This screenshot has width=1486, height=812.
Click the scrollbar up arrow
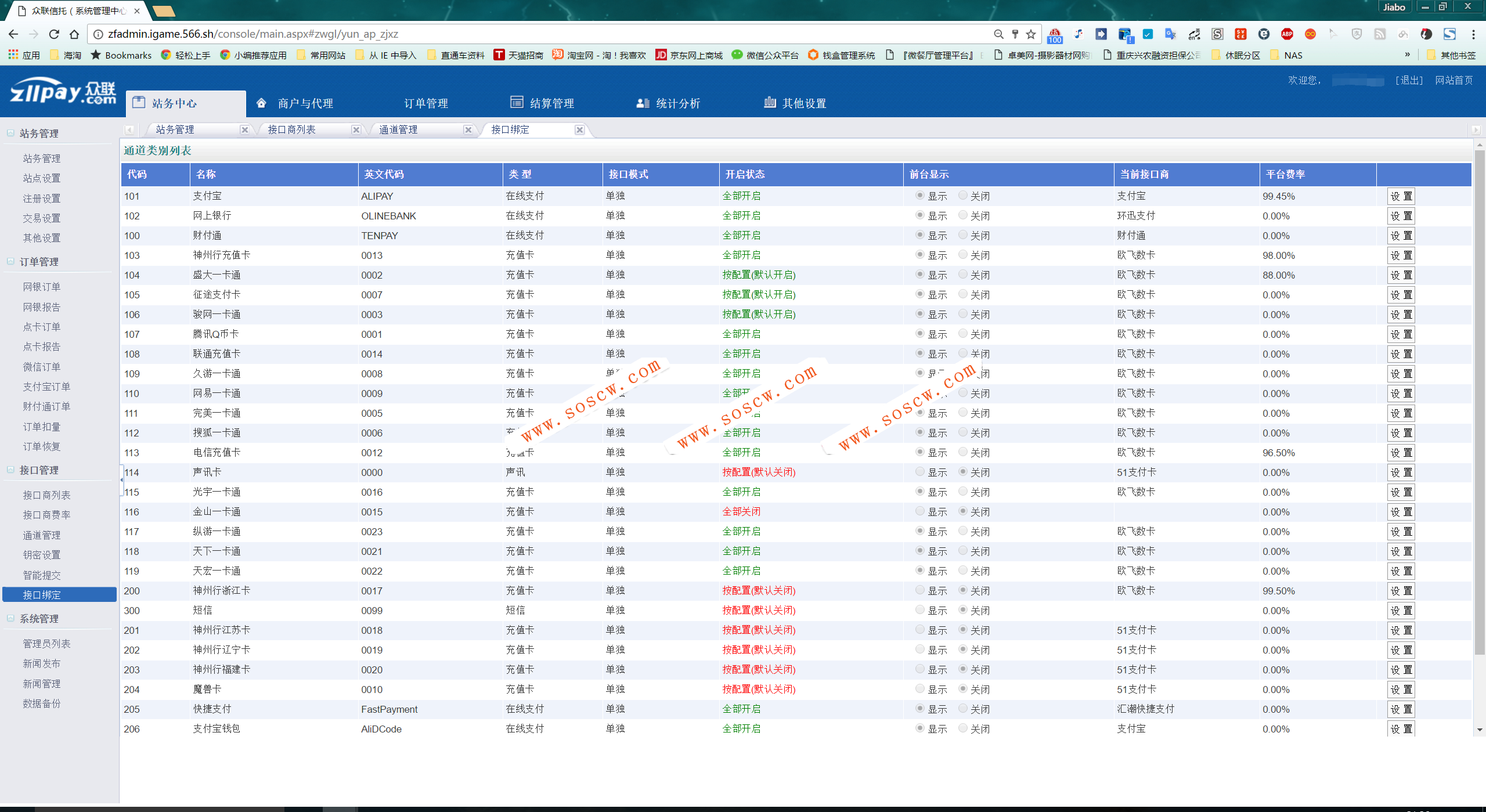[1480, 144]
